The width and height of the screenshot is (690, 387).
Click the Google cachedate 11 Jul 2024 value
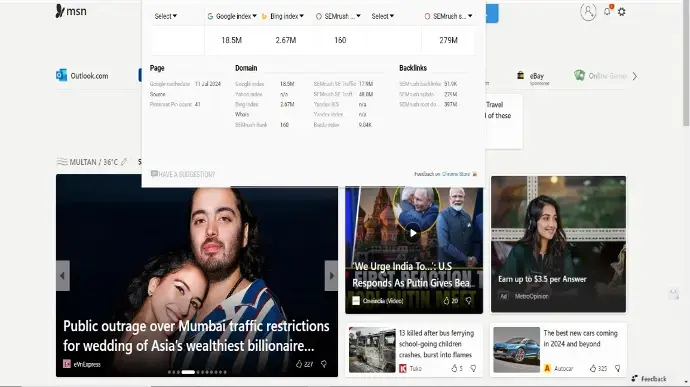point(208,84)
